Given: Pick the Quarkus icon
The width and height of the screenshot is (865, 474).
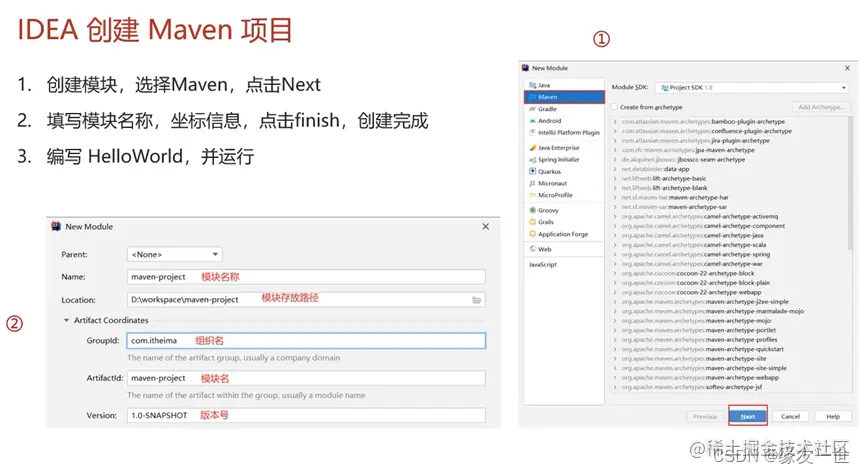Looking at the screenshot, I should (x=532, y=171).
